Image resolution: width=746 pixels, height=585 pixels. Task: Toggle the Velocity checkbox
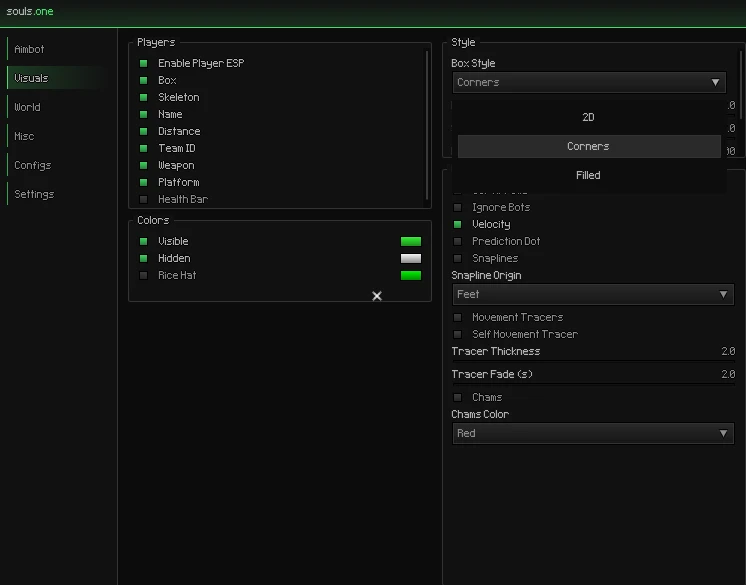[x=458, y=224]
